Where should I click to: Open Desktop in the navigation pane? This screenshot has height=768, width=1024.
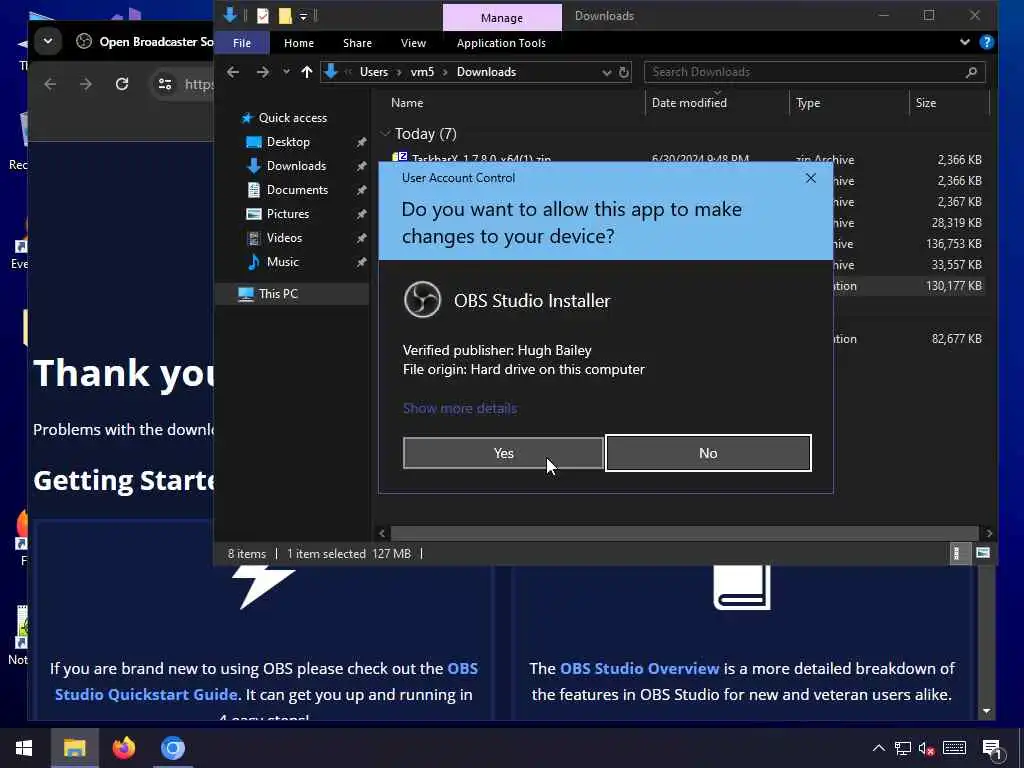click(287, 142)
